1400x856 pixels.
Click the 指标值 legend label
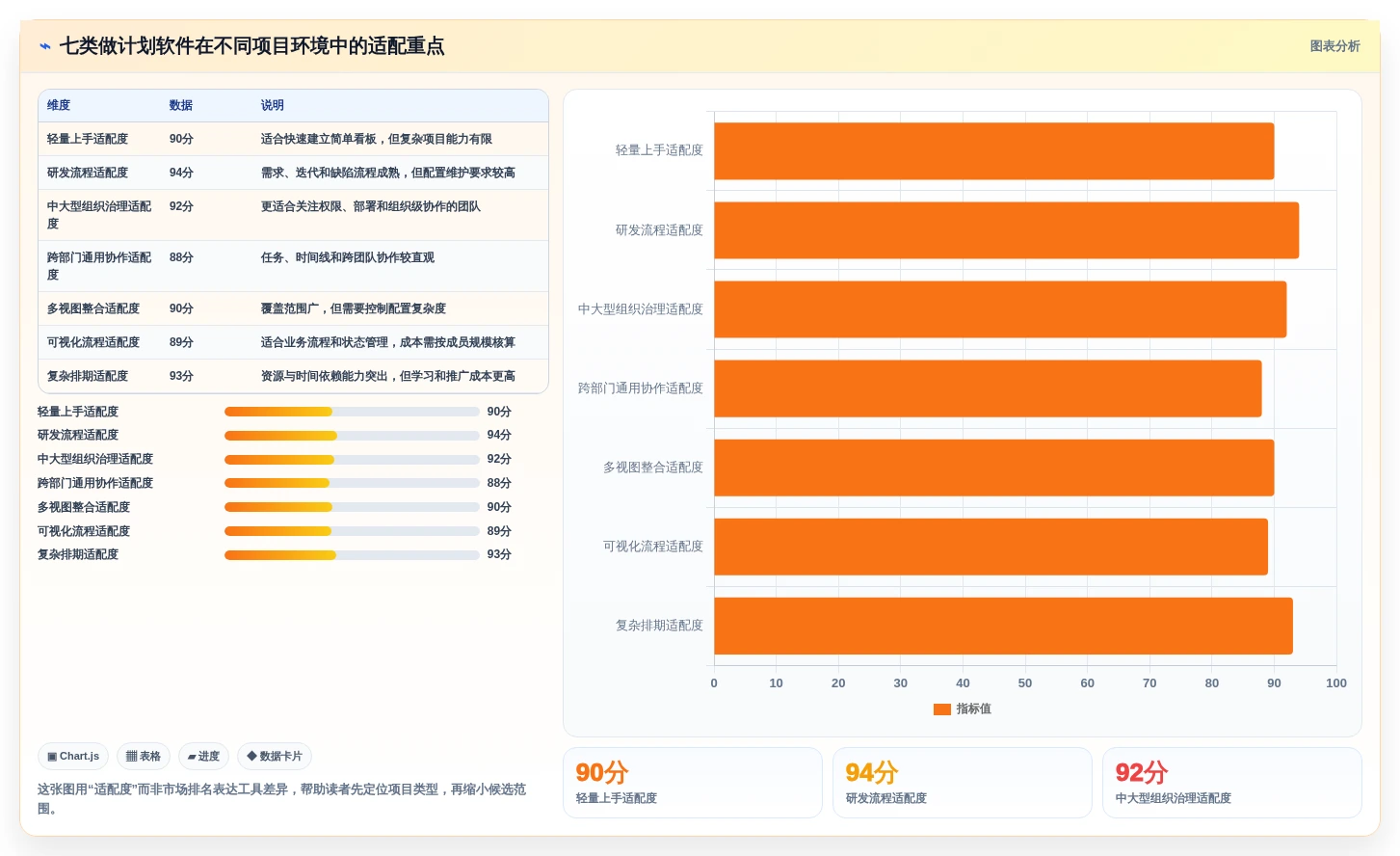[x=974, y=709]
